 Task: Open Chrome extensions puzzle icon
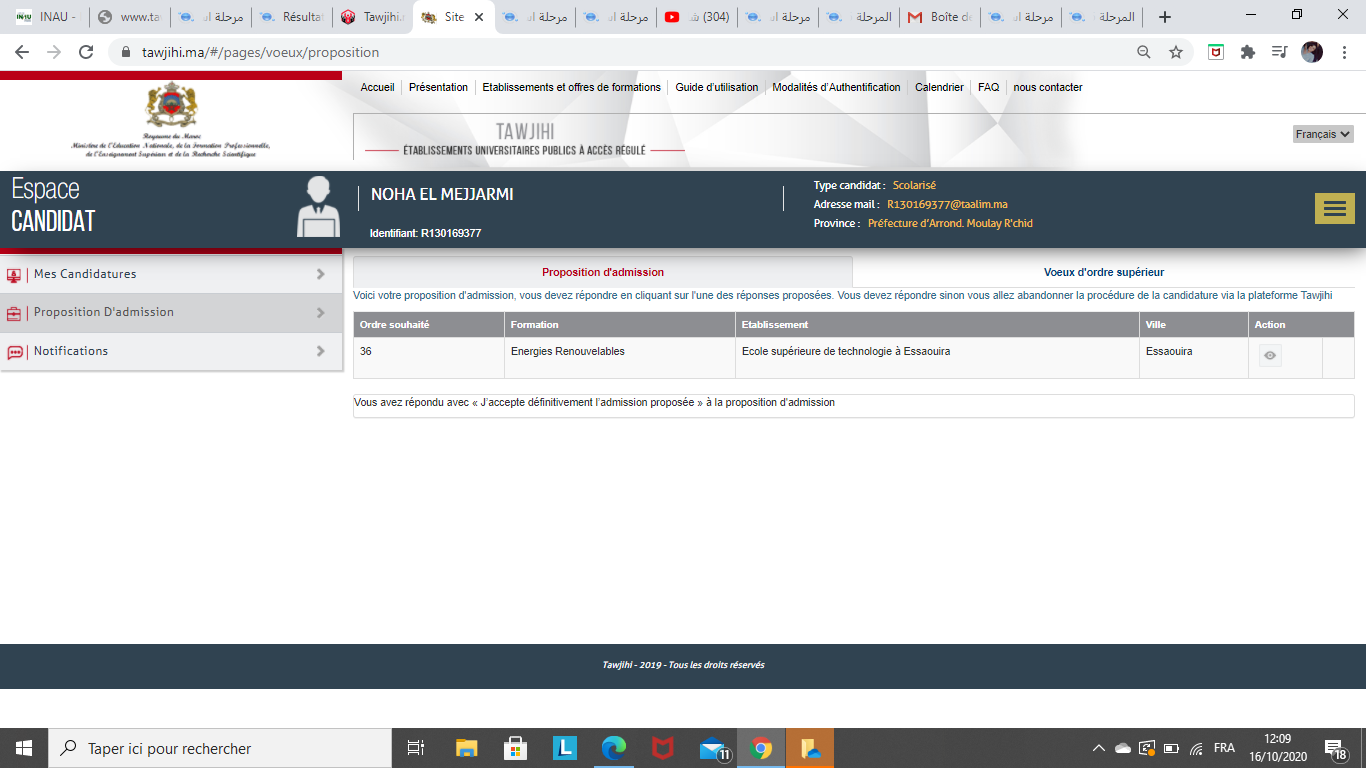(1247, 52)
